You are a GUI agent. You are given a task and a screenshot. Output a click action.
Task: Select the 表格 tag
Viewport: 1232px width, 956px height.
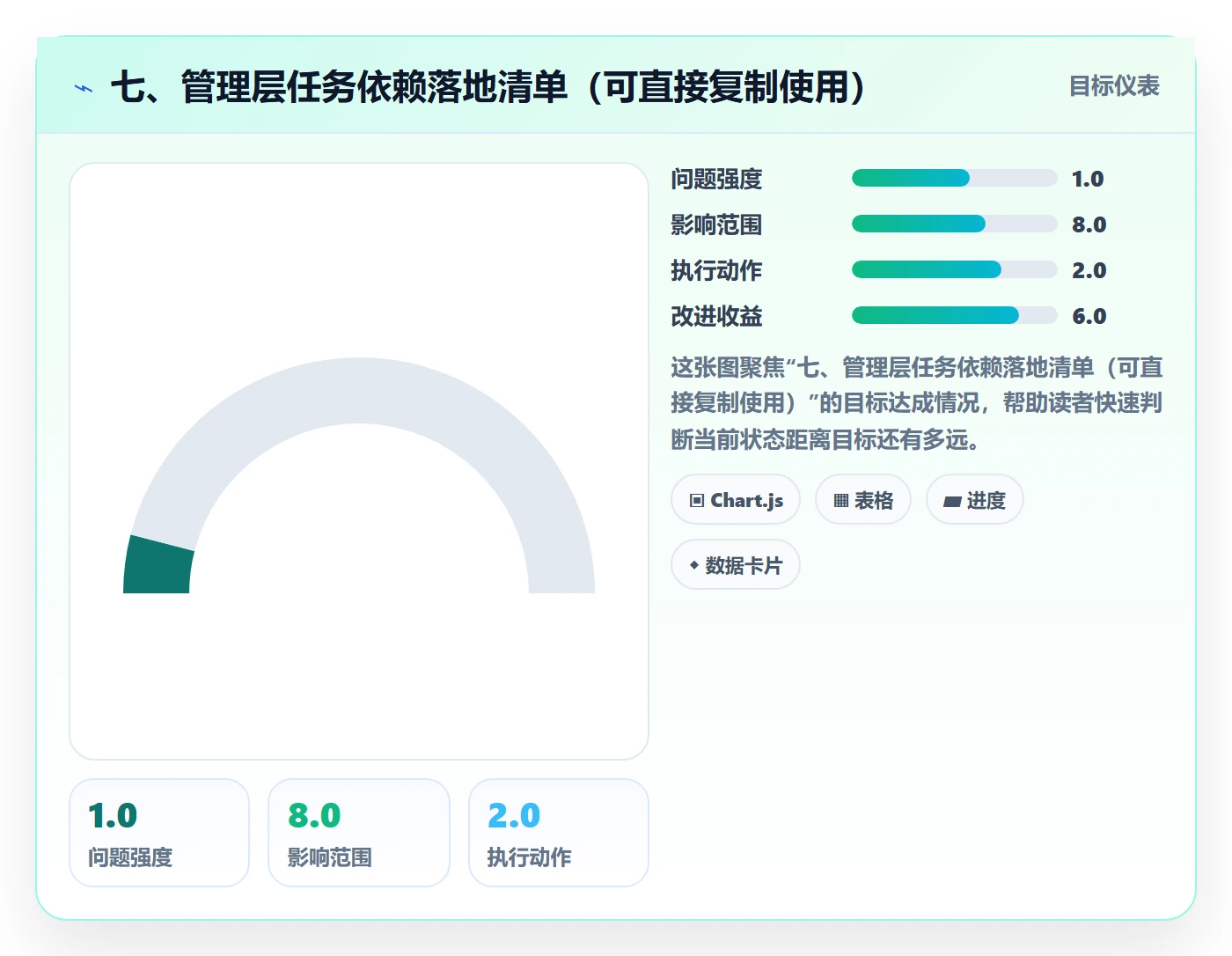863,500
